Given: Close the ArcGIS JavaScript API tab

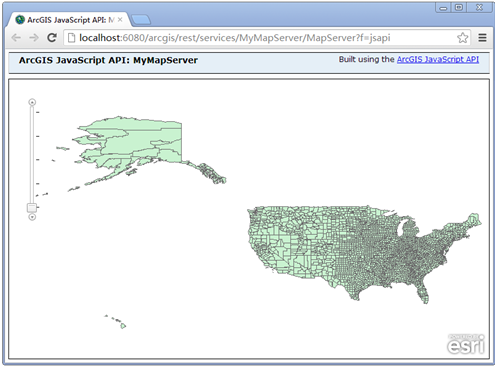Looking at the screenshot, I should point(120,20).
